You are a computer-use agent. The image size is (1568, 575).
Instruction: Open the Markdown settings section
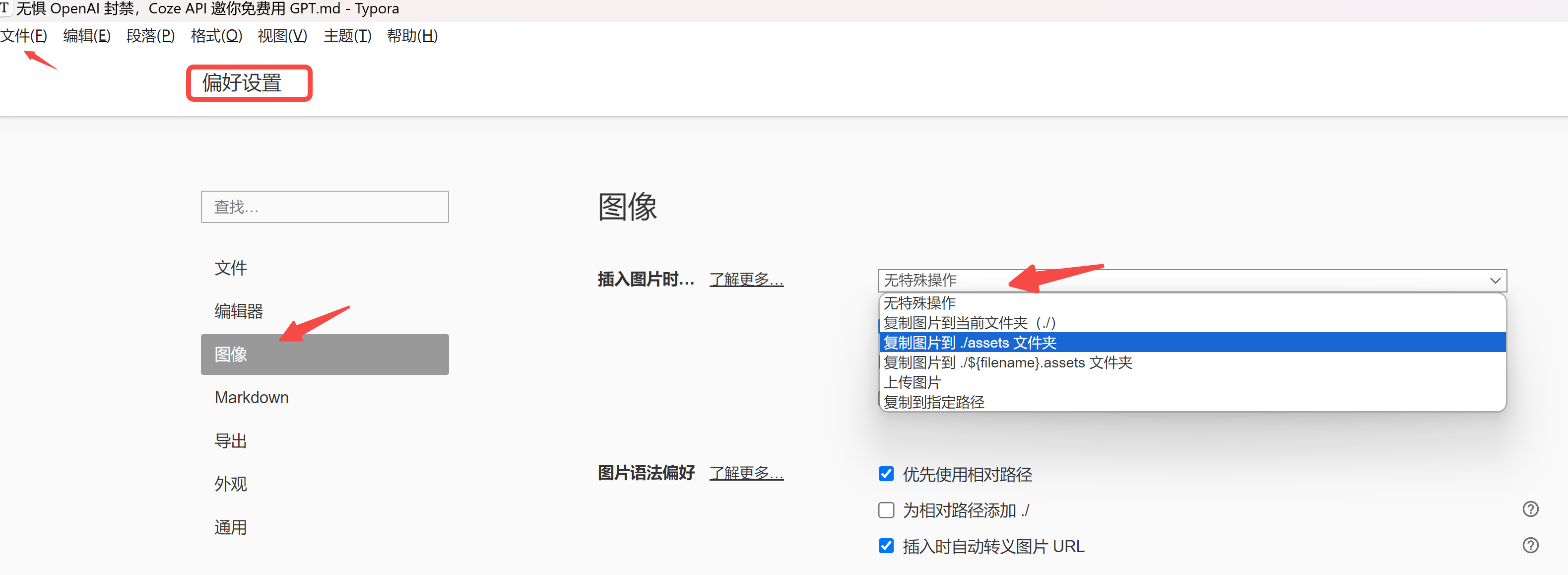[252, 397]
